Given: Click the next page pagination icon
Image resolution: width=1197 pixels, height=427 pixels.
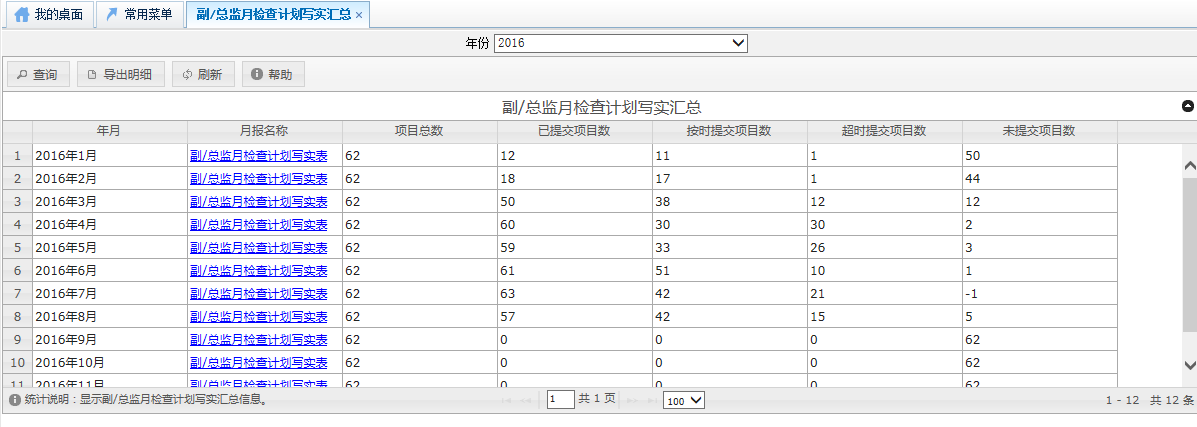Looking at the screenshot, I should [631, 400].
